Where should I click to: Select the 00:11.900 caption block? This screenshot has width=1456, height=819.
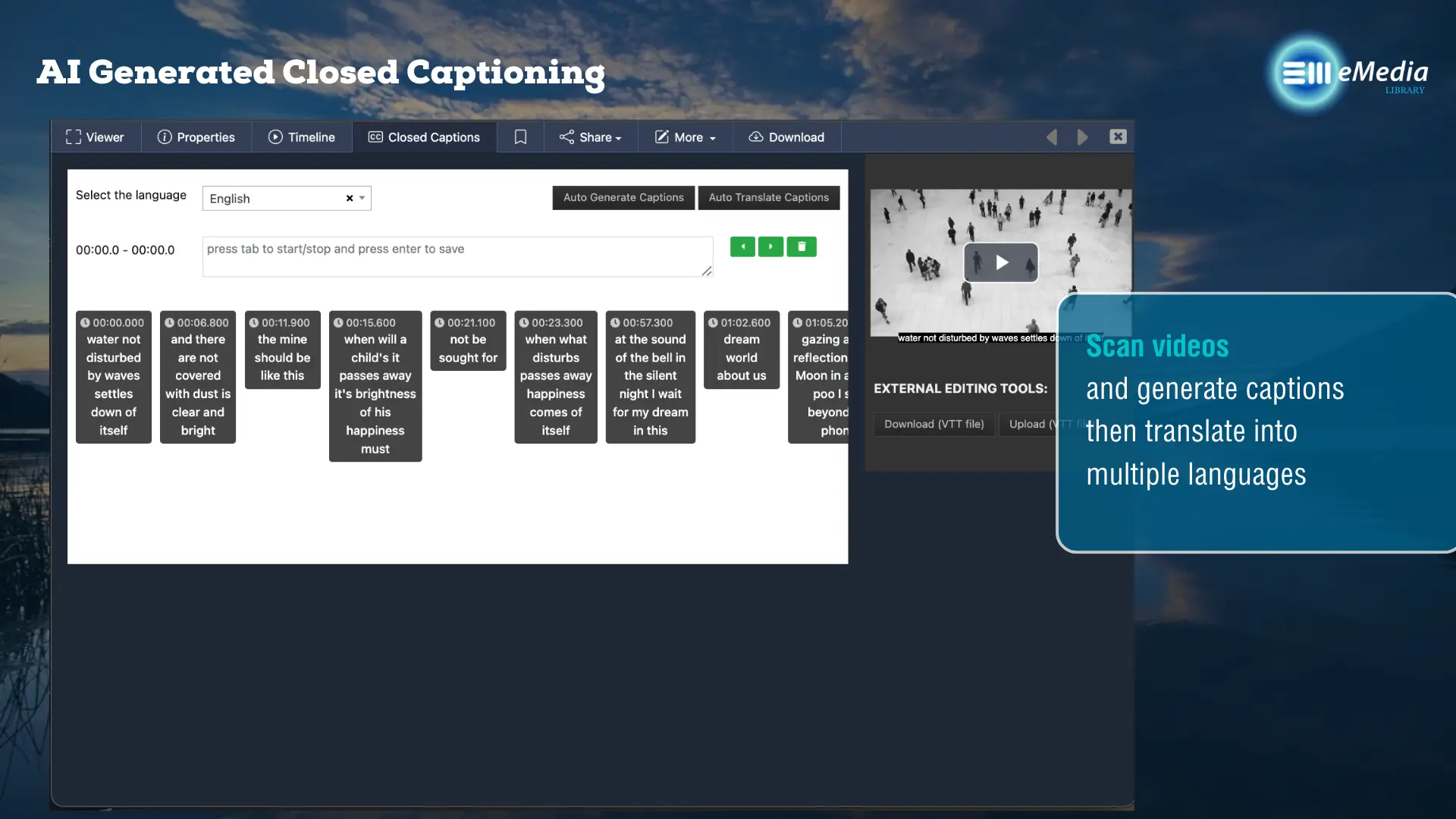pos(282,350)
